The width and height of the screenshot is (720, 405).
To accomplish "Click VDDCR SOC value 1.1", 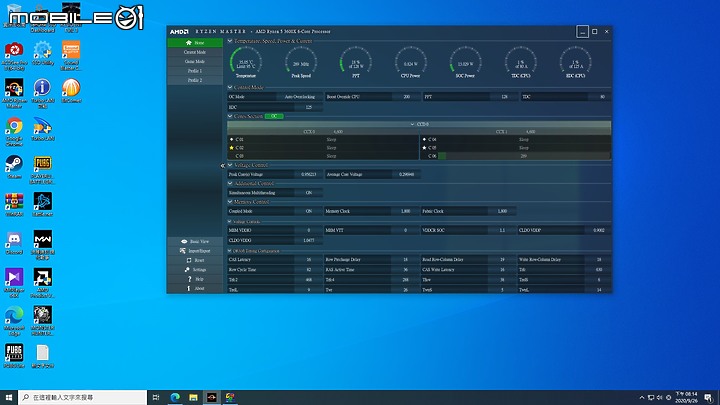I will tap(502, 231).
